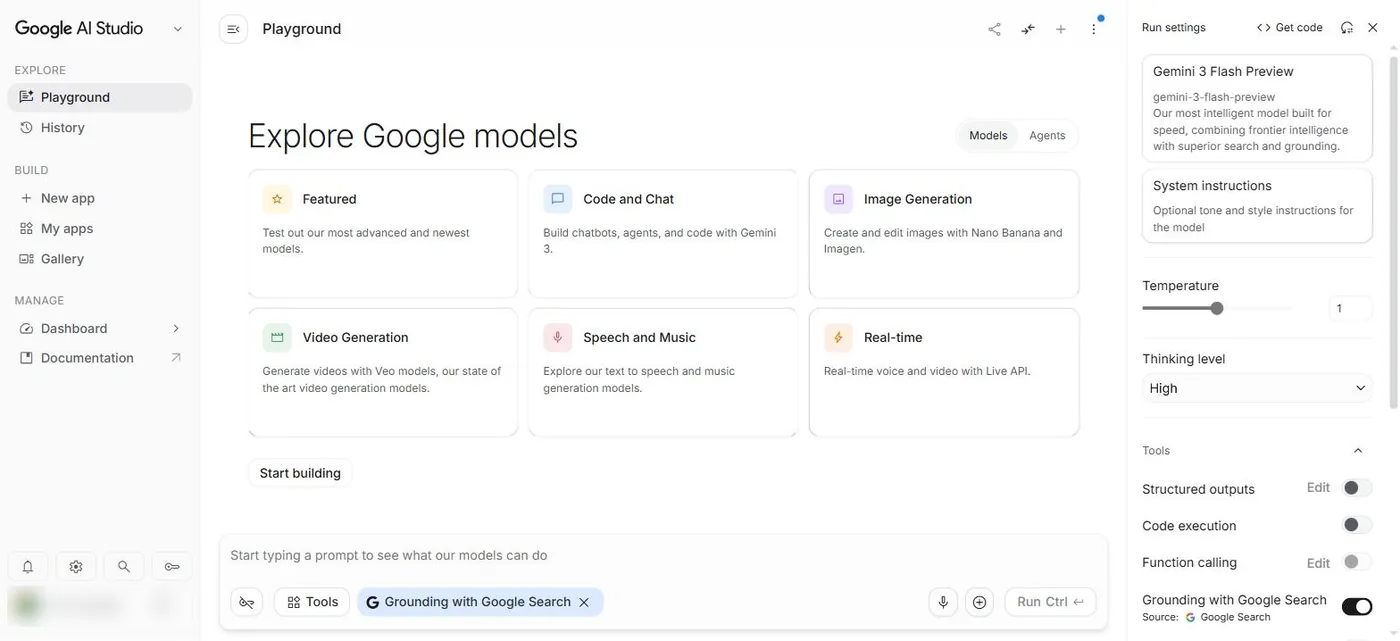This screenshot has width=1400, height=641.
Task: Collapse the Tools section chevron
Action: pos(1358,451)
